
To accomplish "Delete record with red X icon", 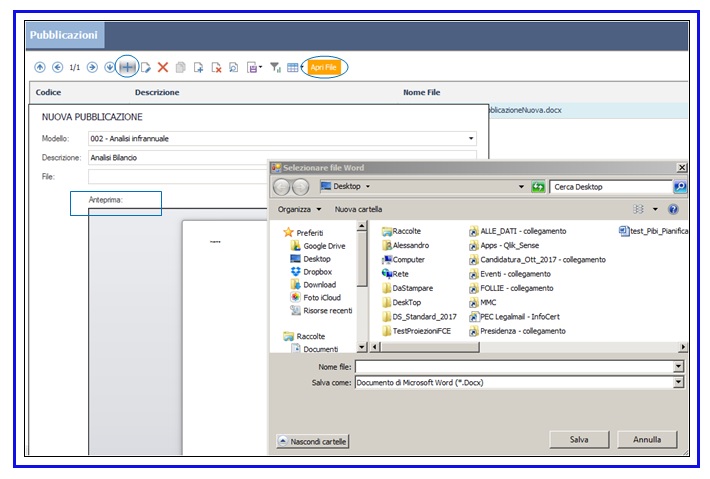I will pyautogui.click(x=163, y=67).
